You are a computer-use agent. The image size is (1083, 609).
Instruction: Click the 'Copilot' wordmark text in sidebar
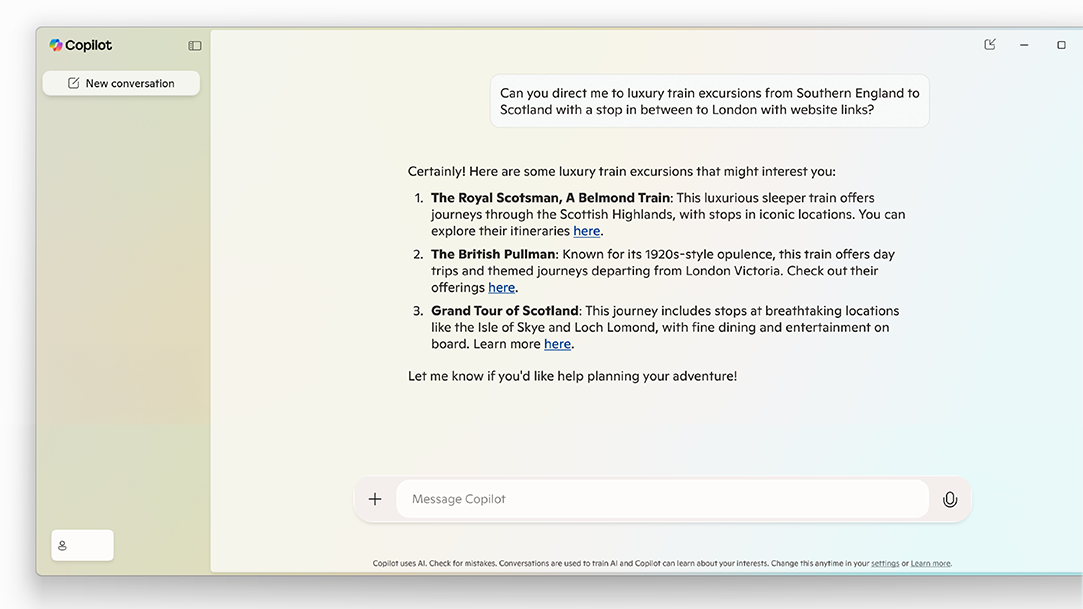click(x=89, y=45)
